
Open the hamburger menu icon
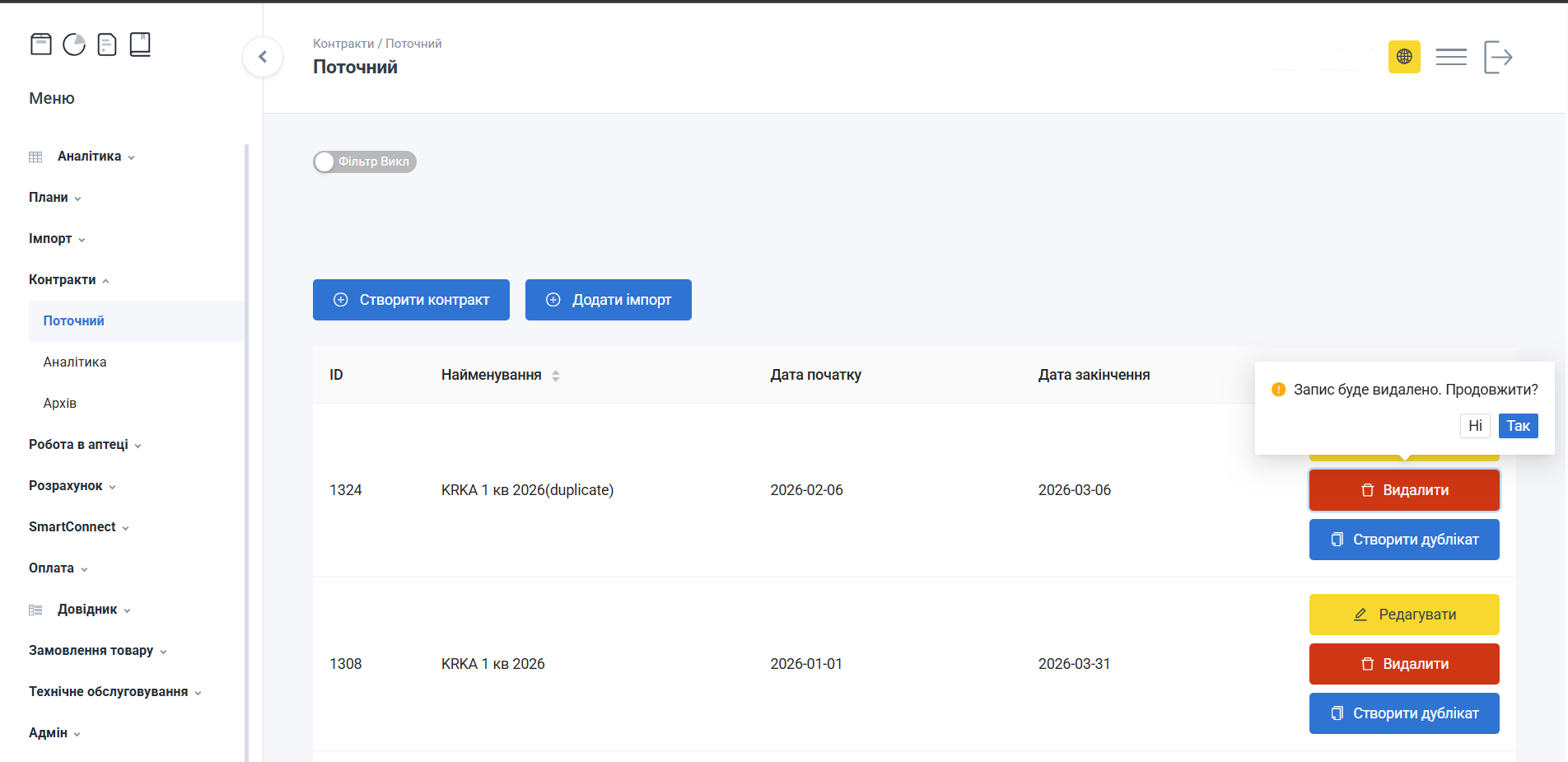click(1451, 57)
